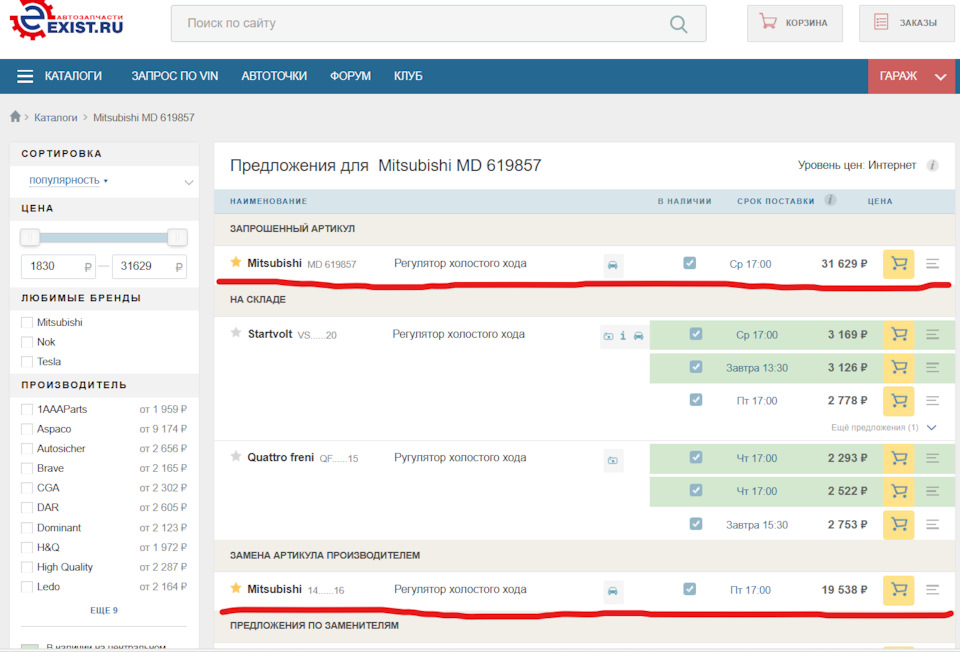960x652 pixels.
Task: Check the favorite brand Mitsubishi checkbox
Action: coord(27,323)
